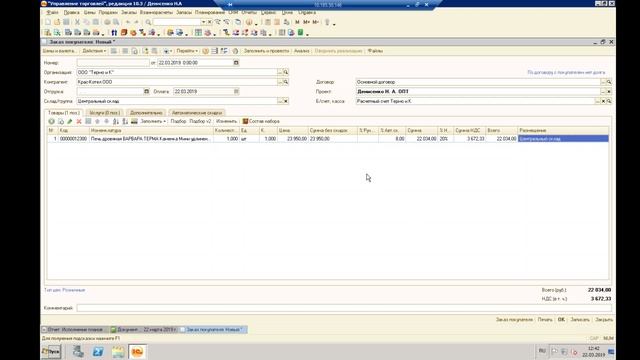This screenshot has width=640, height=360.
Task: Switch to Дополнительно tab
Action: tap(146, 113)
